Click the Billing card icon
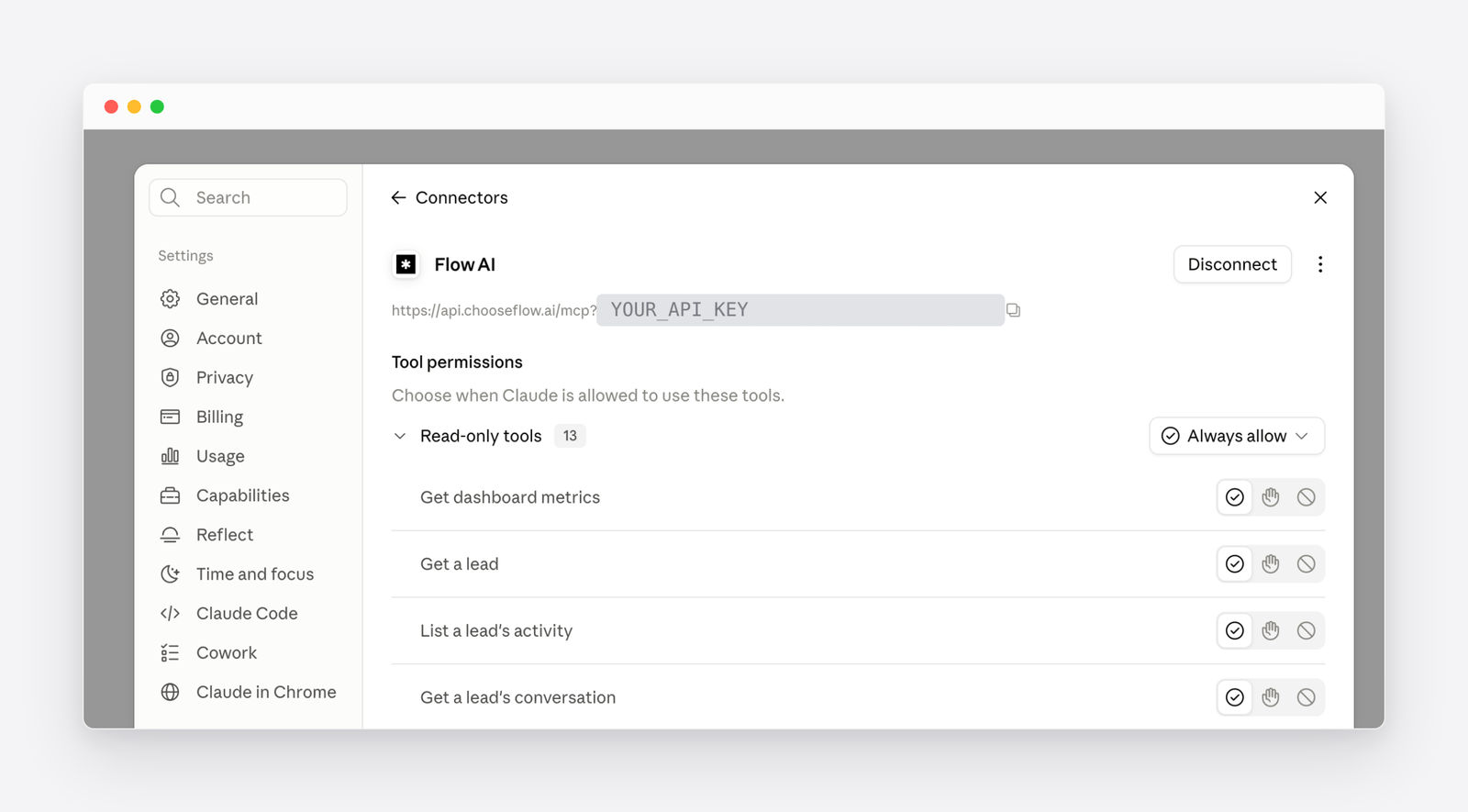Viewport: 1468px width, 812px height. coord(170,417)
